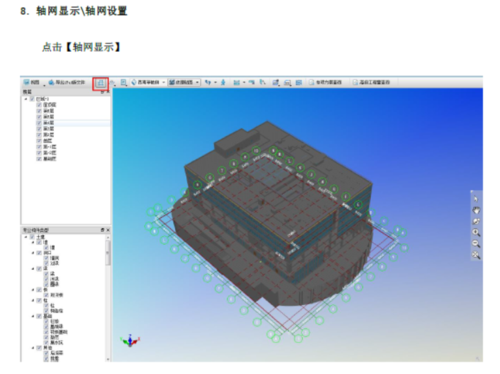This screenshot has width=500, height=374.
Task: Select the 第-1层 floor row label
Action: [50, 147]
